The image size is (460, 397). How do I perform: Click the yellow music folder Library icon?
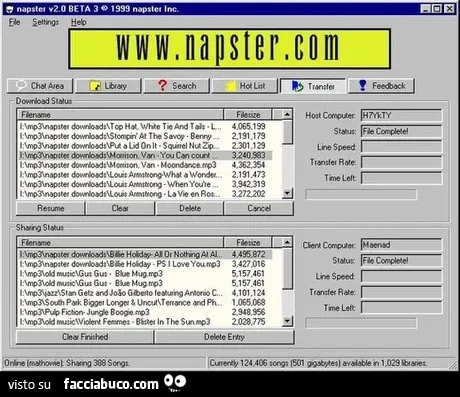[x=95, y=86]
